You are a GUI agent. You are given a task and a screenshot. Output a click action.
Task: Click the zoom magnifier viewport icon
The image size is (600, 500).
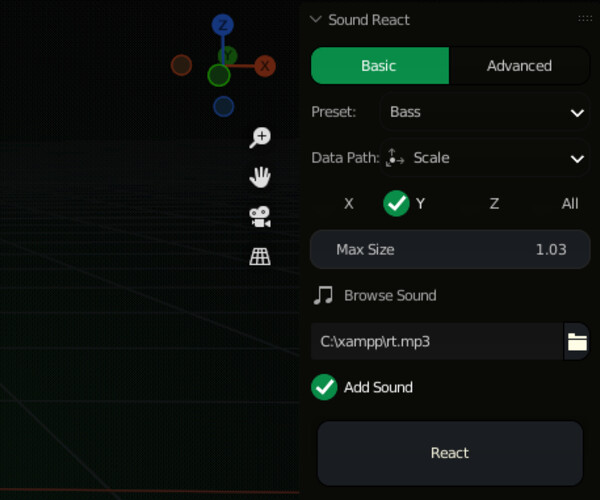pyautogui.click(x=260, y=137)
